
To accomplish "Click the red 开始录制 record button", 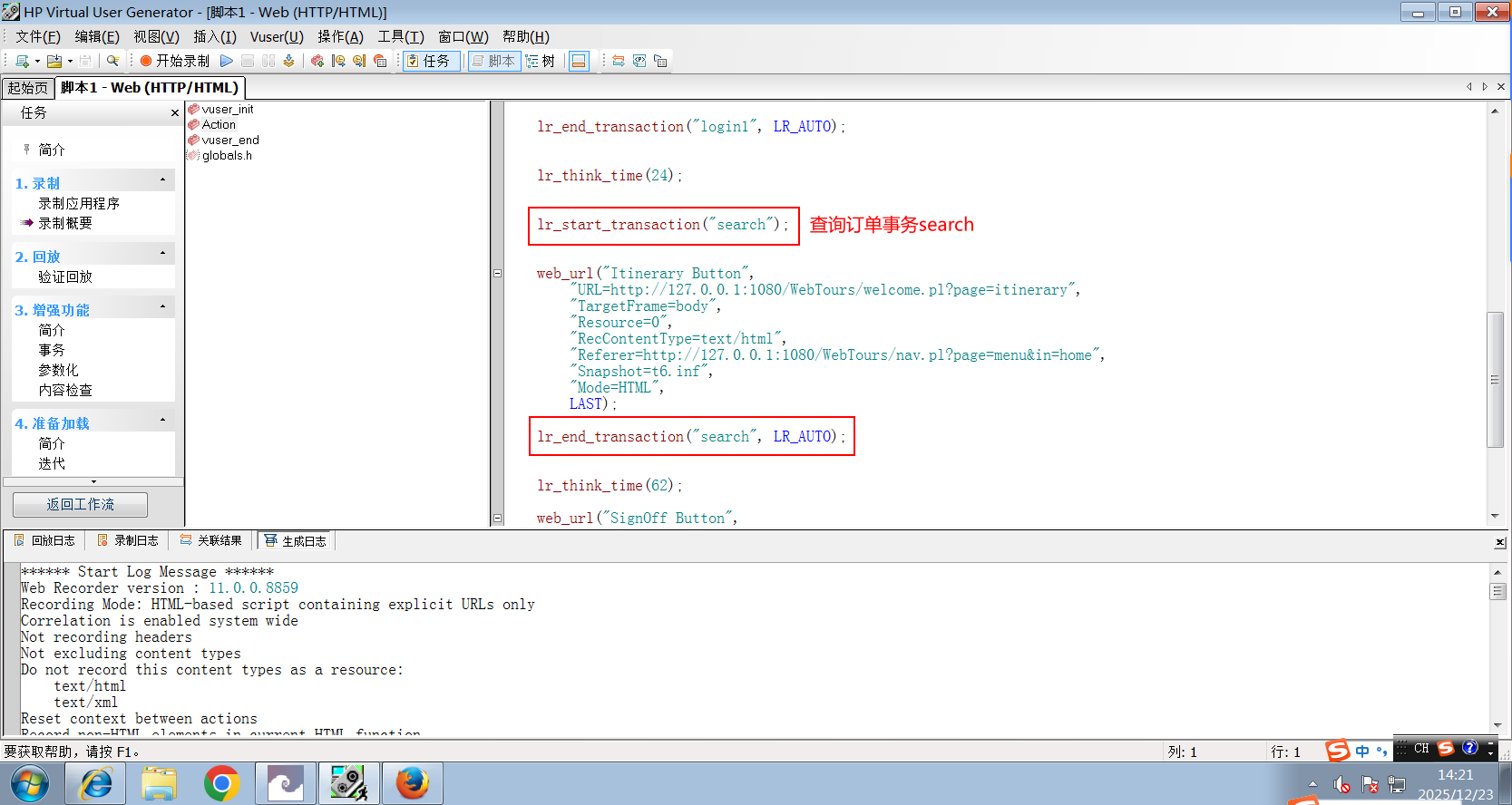I will pyautogui.click(x=174, y=61).
